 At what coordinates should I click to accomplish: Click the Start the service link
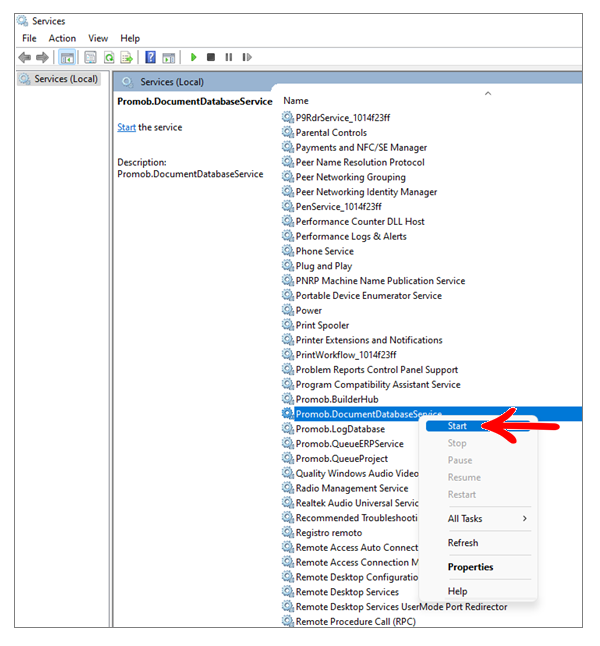tap(127, 127)
